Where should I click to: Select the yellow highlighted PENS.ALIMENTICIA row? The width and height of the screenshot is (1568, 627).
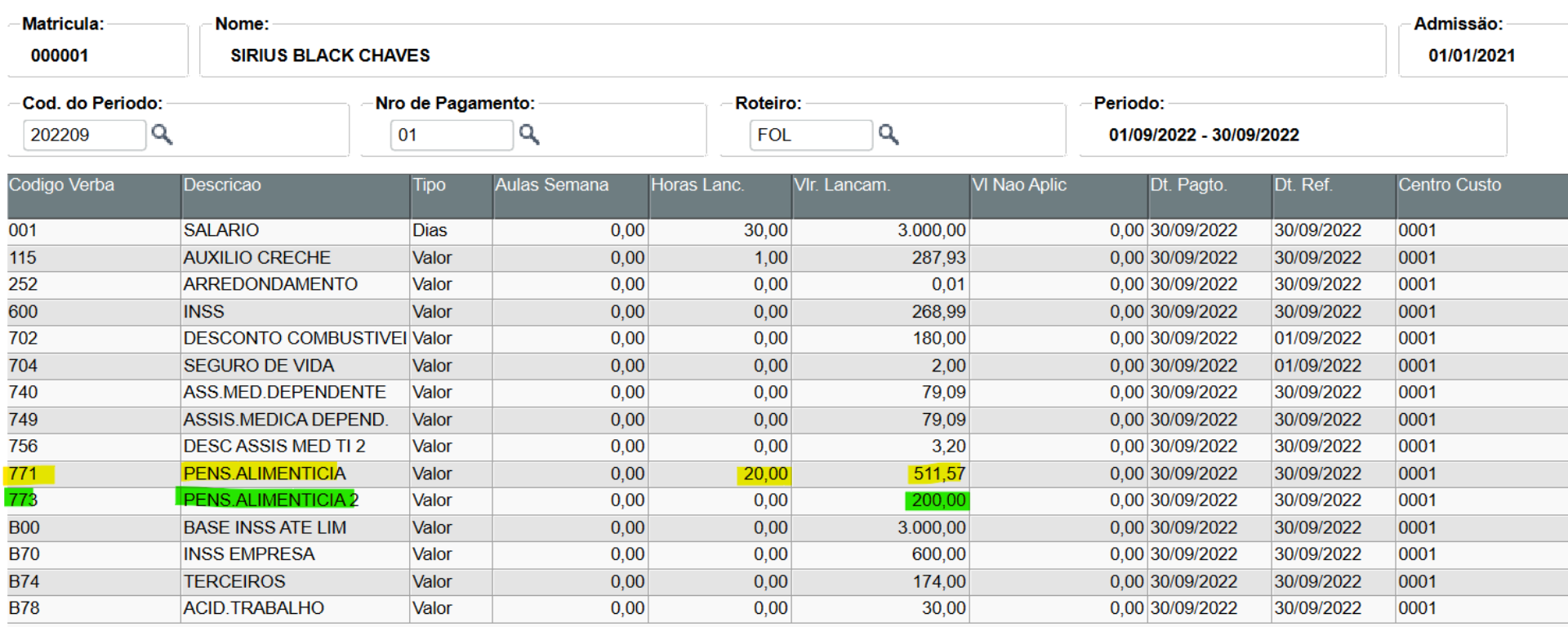(787, 474)
